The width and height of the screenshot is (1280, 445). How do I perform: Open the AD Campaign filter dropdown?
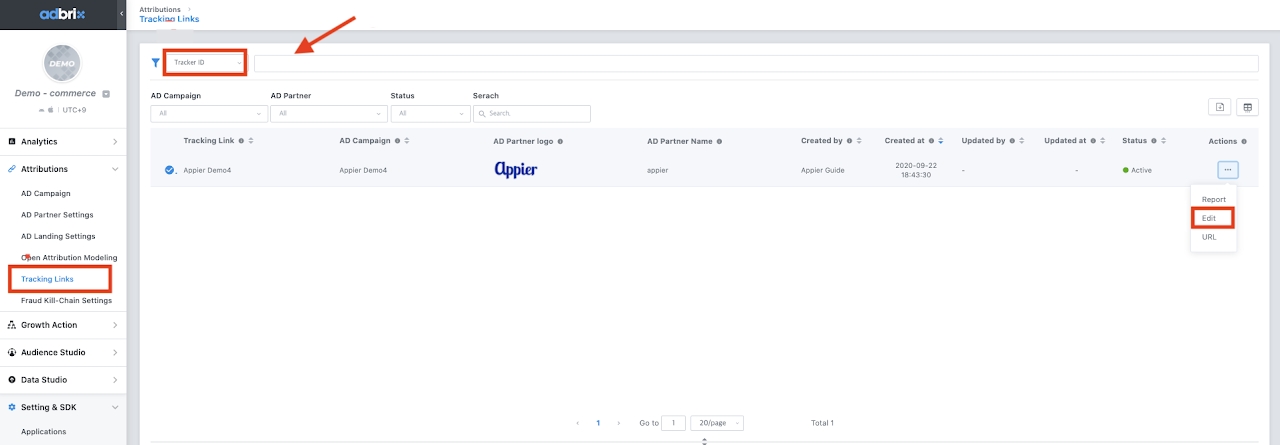[208, 114]
